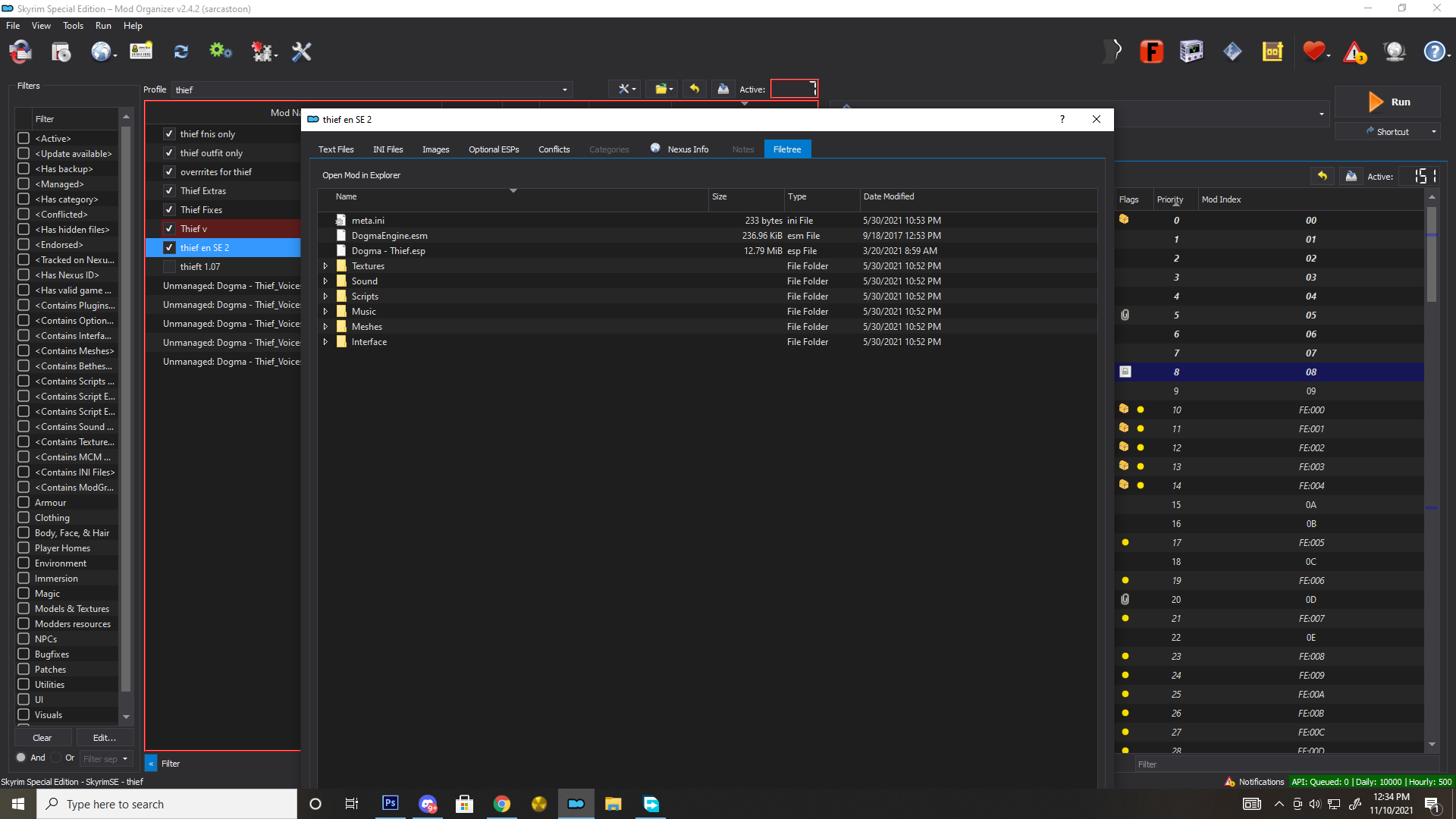
Task: Click the plugin list create backup icon
Action: (1351, 176)
